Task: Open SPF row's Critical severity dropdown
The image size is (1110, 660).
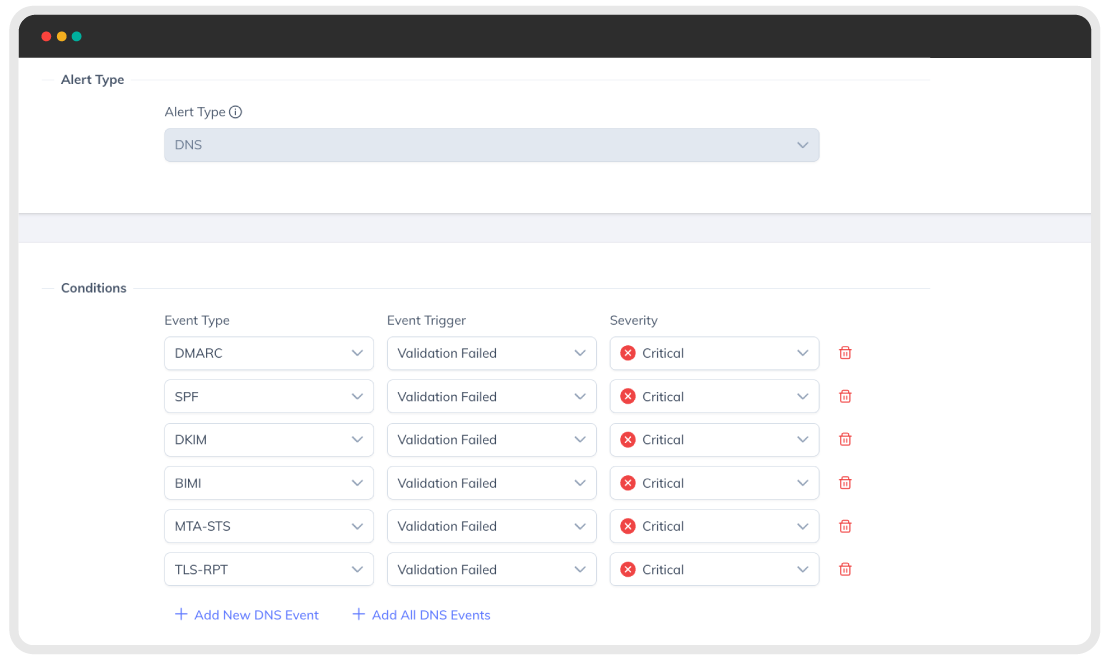Action: point(715,397)
